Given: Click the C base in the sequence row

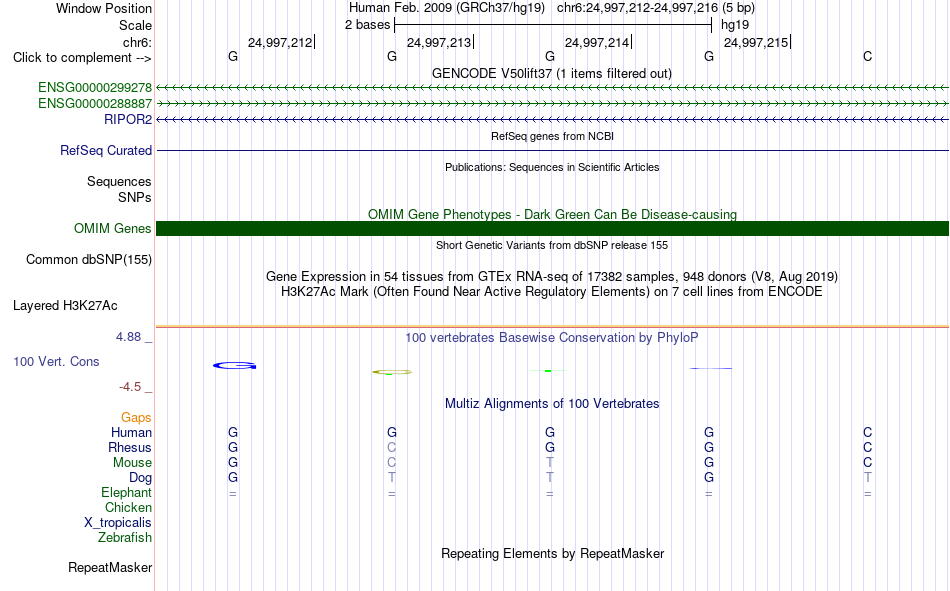Looking at the screenshot, I should coord(868,56).
